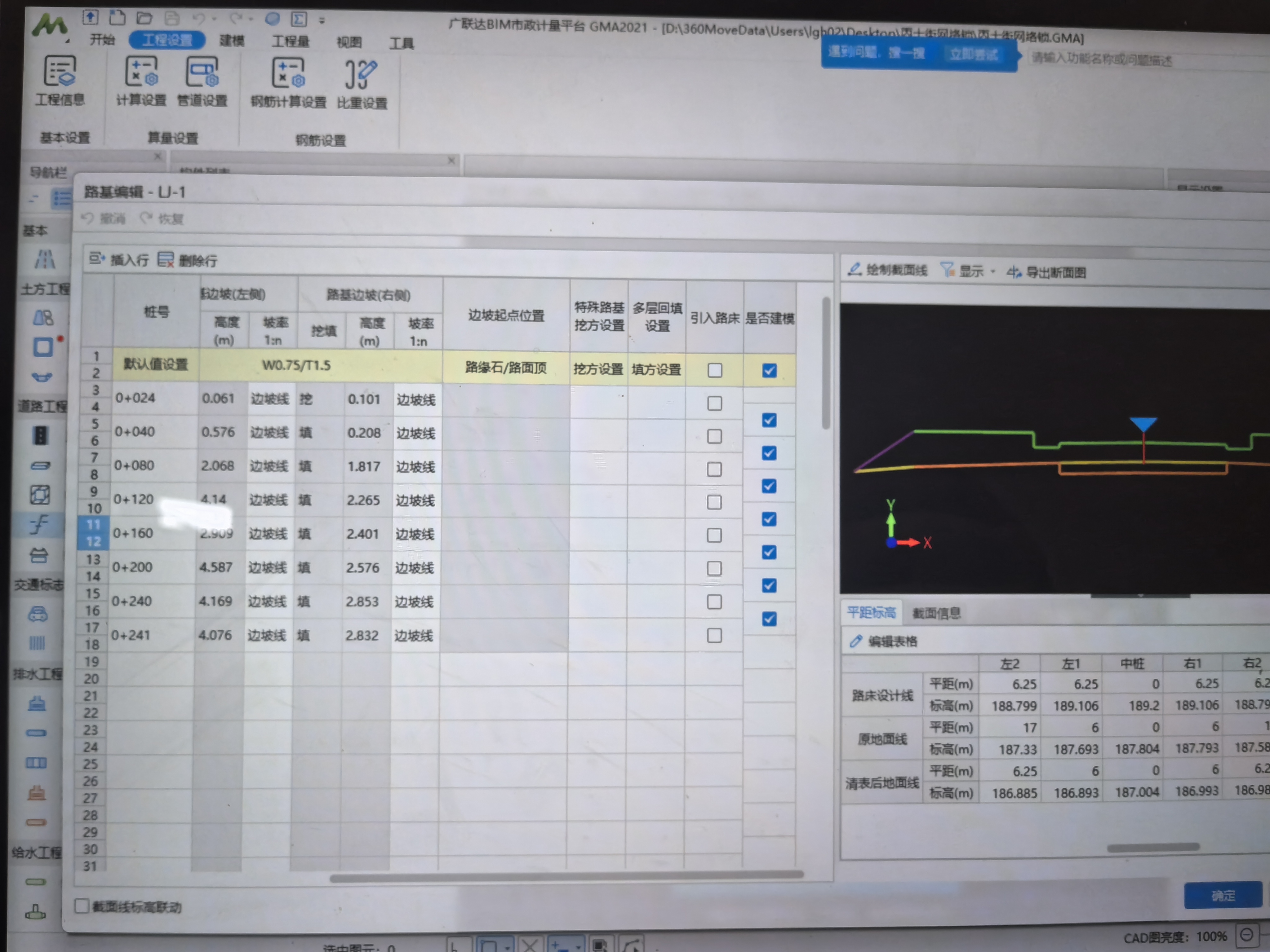Click 导出断面图 export section drawing
Viewport: 1270px width, 952px height.
pos(1046,272)
